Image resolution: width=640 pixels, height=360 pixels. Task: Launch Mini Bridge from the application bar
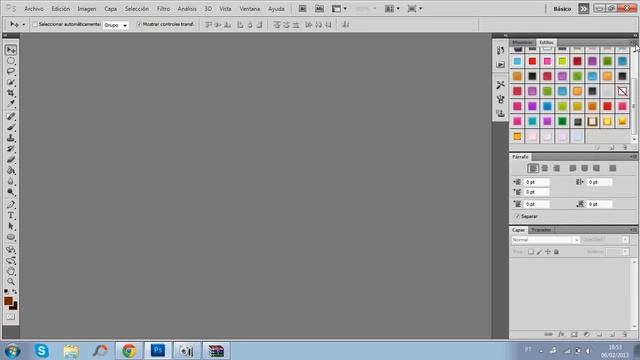point(319,9)
